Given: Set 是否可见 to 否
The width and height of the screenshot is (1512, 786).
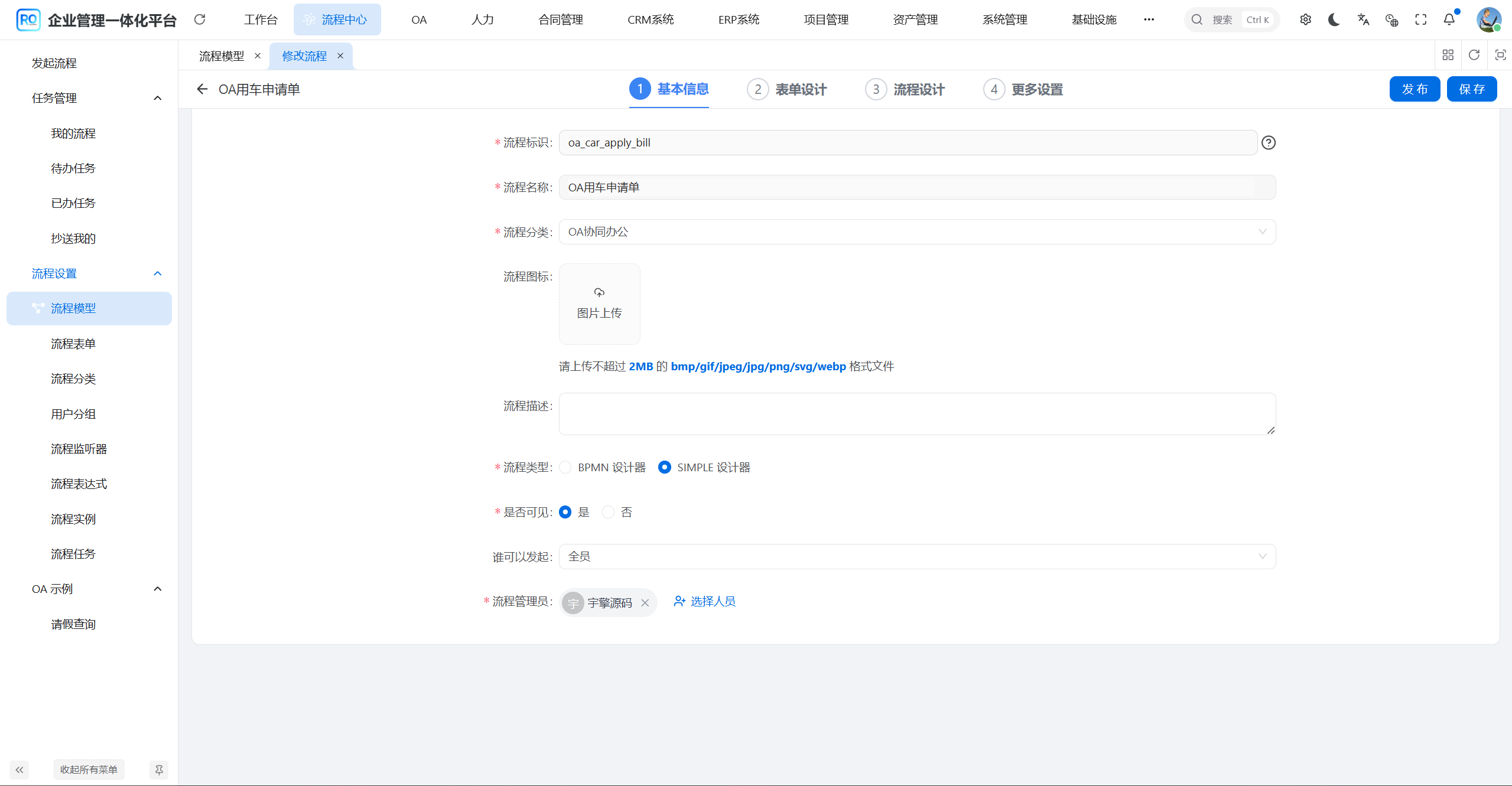Looking at the screenshot, I should click(x=608, y=512).
